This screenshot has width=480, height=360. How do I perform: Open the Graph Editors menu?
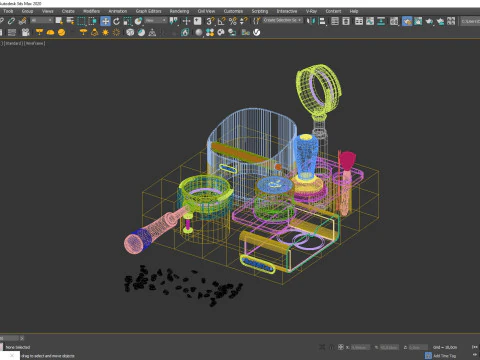tap(148, 11)
